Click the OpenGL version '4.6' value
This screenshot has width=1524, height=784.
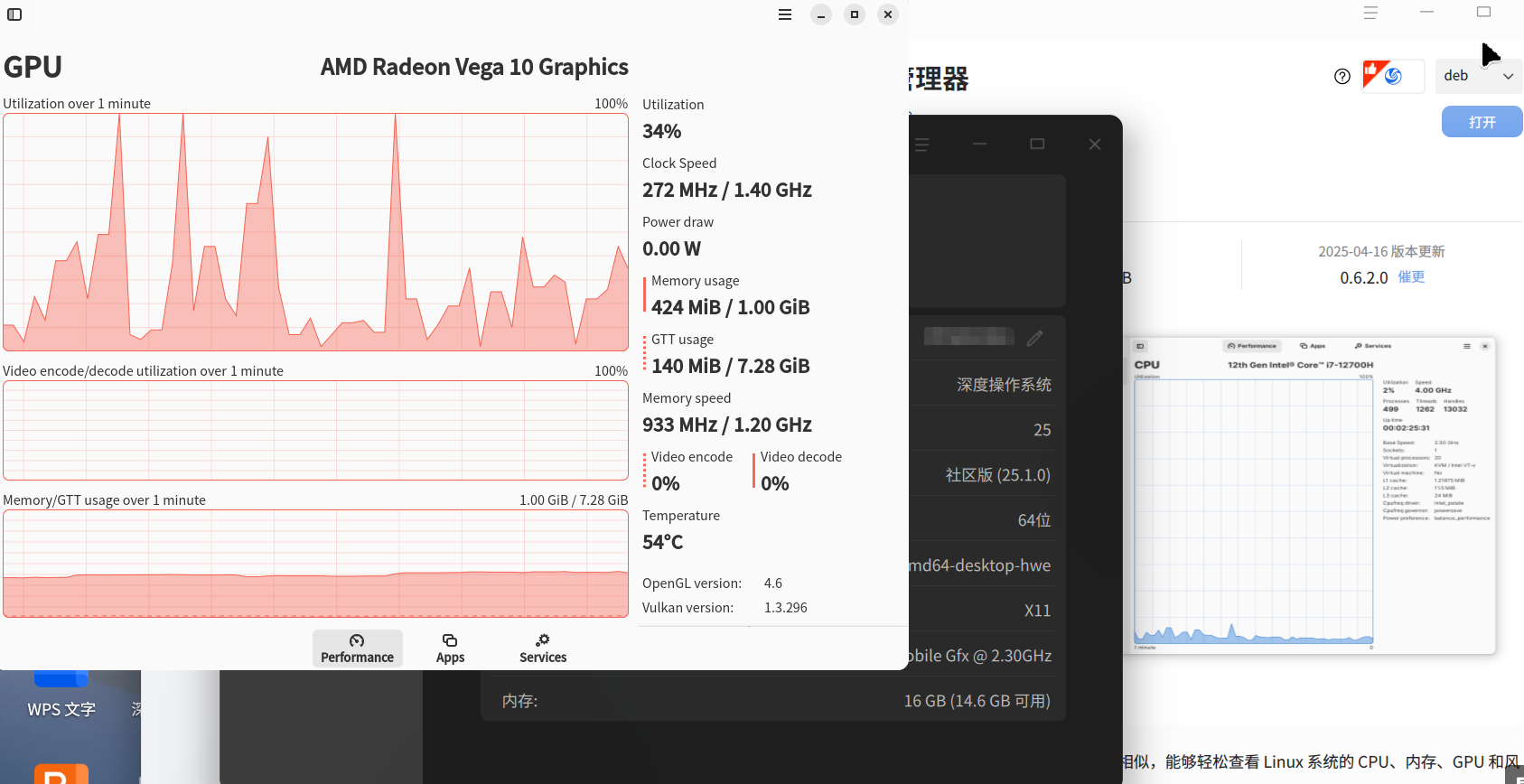(773, 583)
